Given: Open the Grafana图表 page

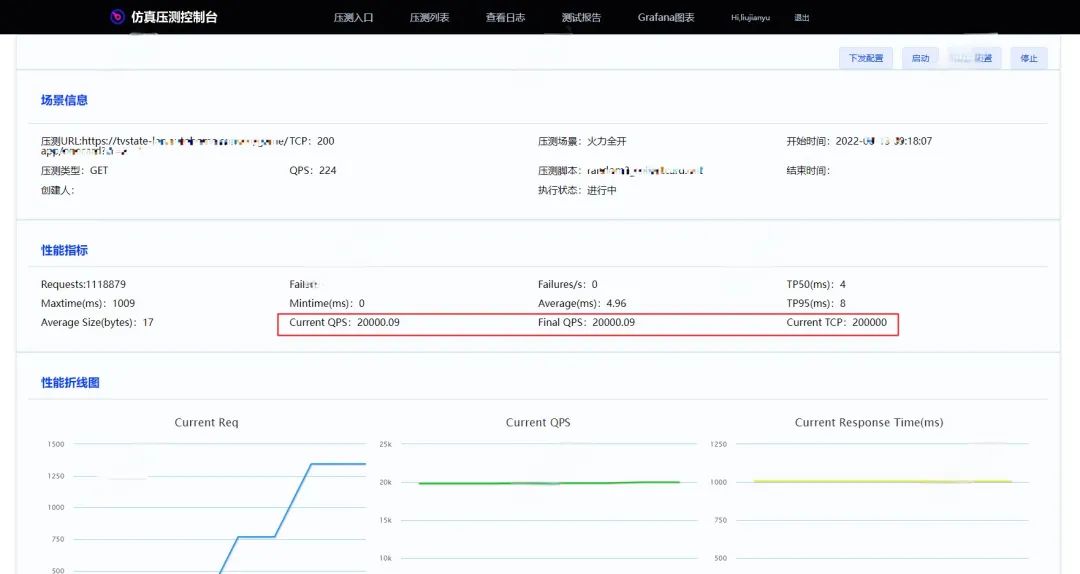Looking at the screenshot, I should tap(666, 17).
